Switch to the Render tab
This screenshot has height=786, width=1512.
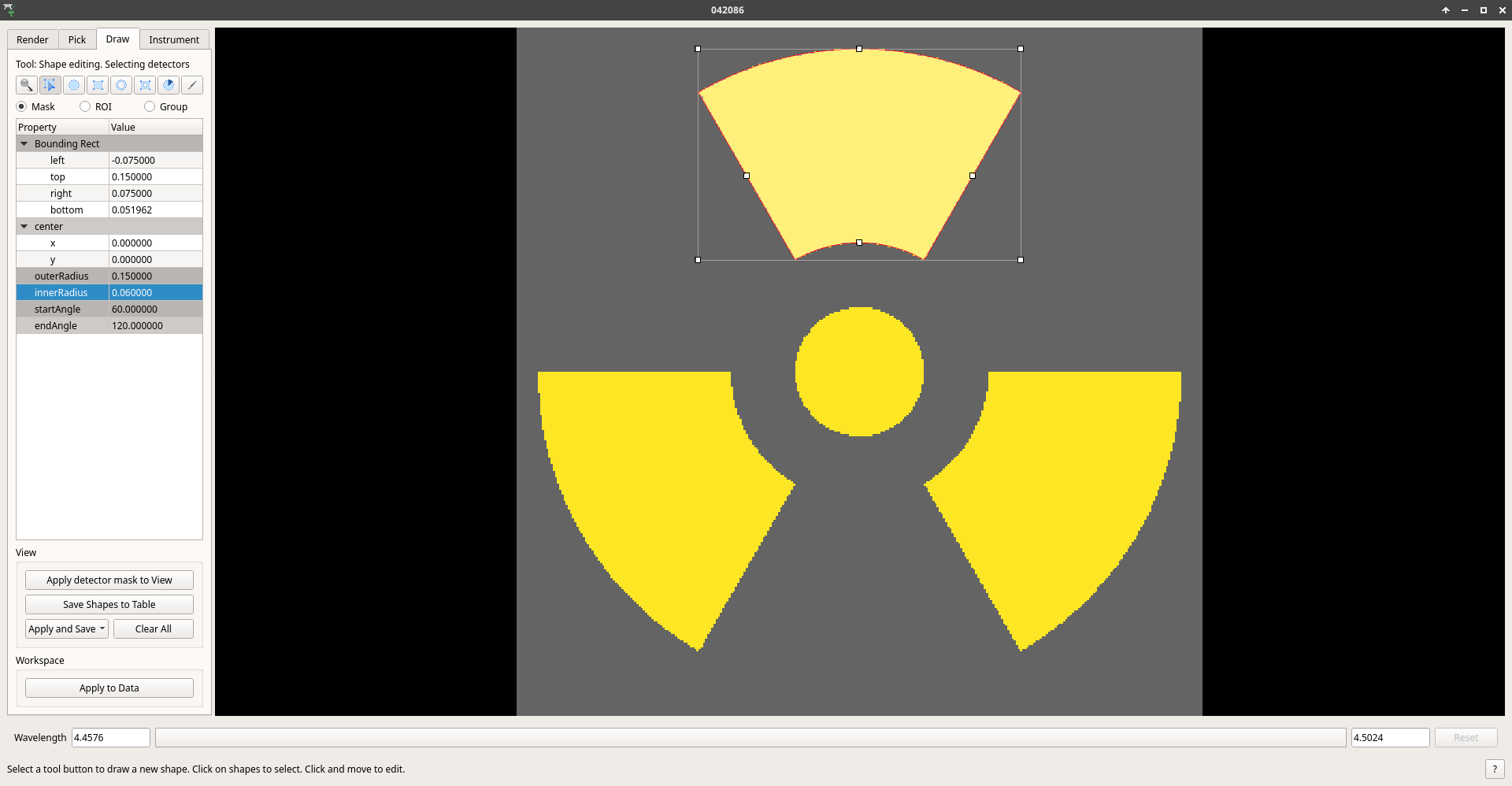tap(32, 40)
